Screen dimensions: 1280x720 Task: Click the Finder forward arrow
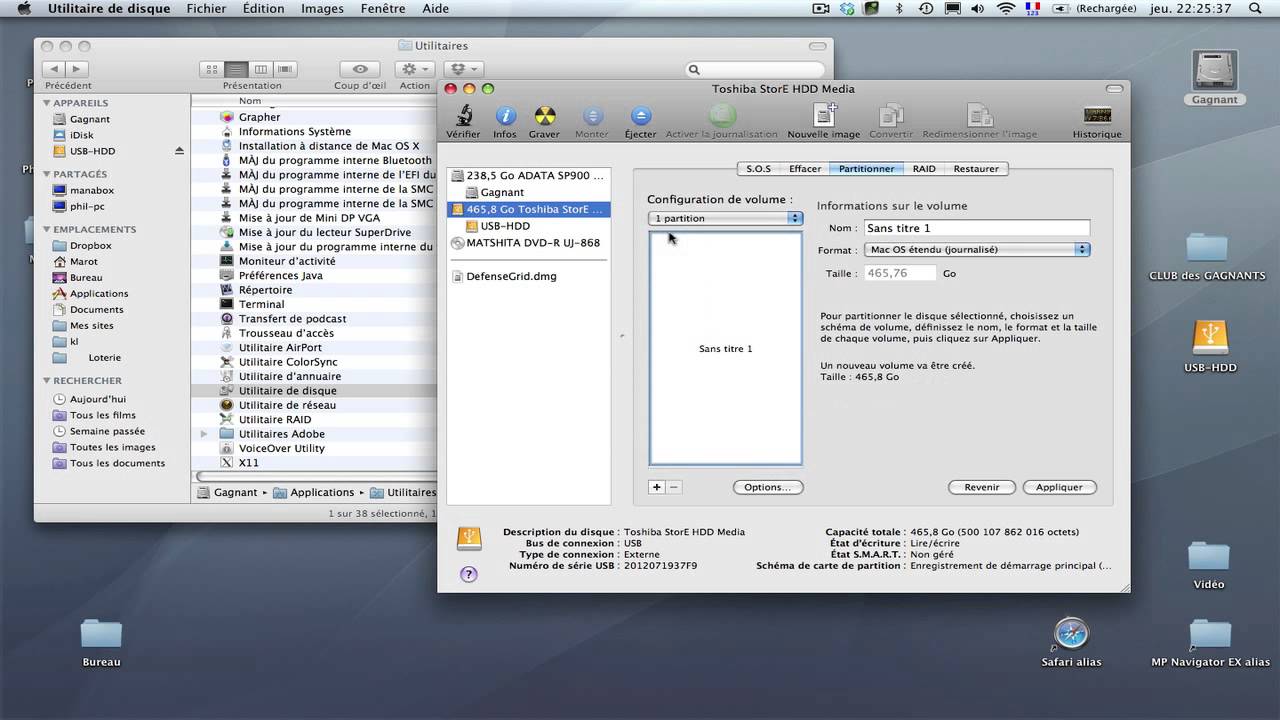tap(76, 69)
